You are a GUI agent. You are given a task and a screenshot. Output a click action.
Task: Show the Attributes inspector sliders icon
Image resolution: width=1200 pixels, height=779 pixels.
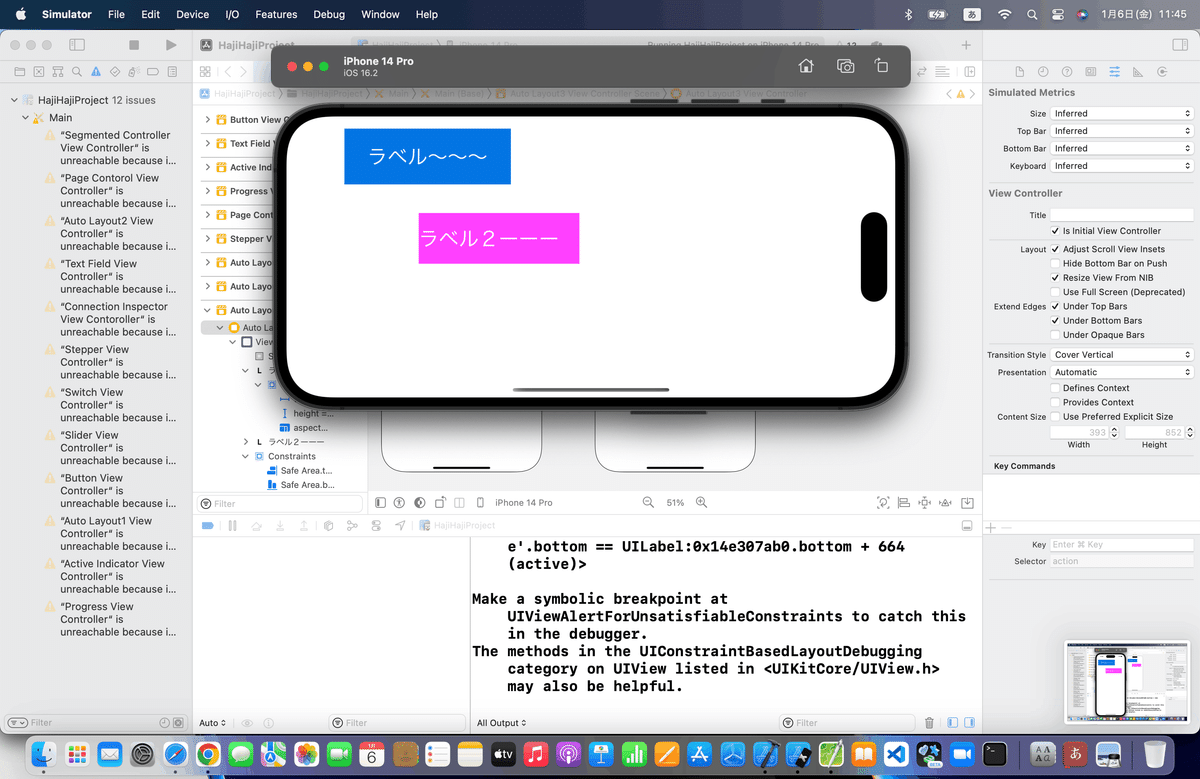1114,72
